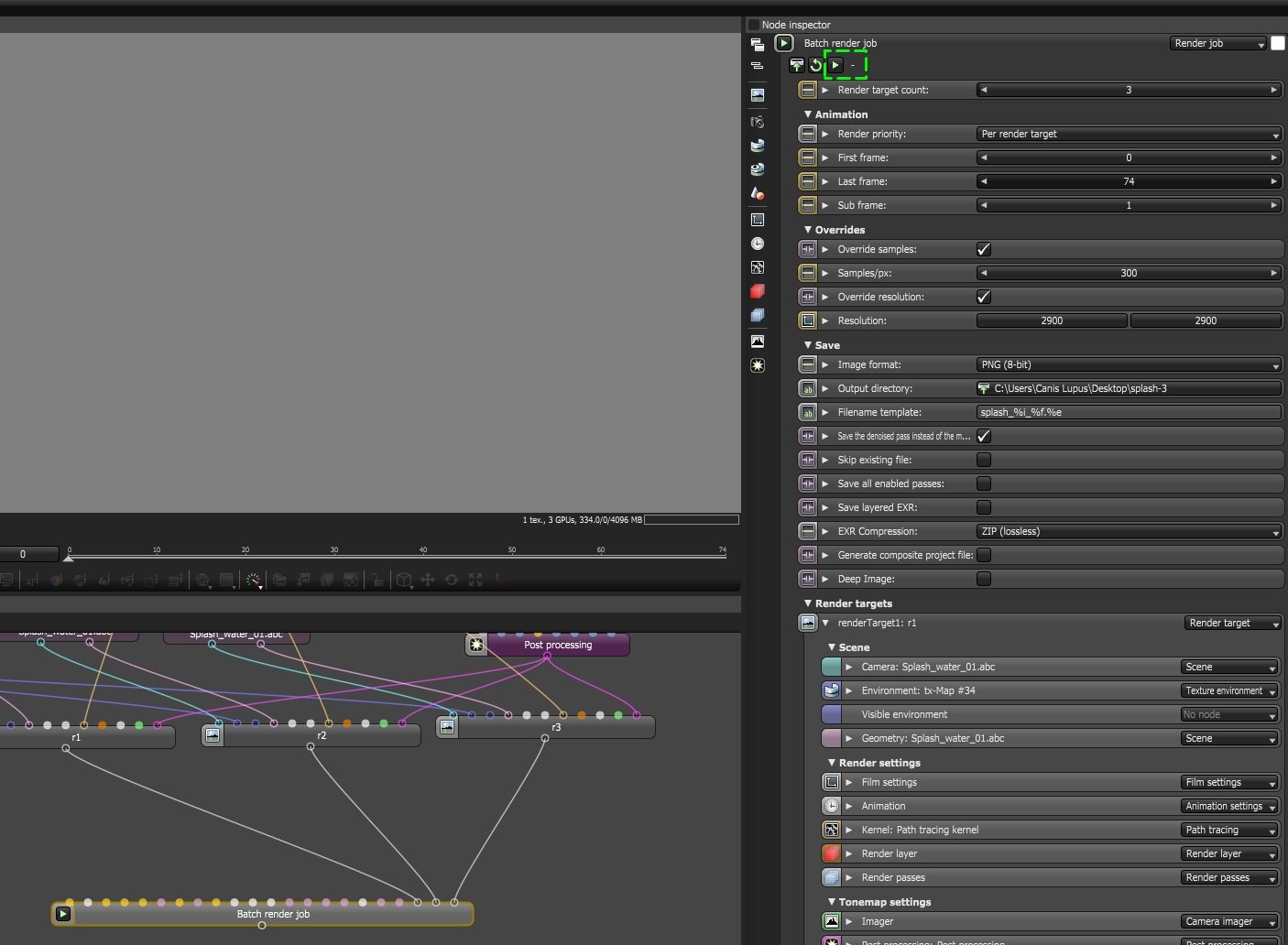Click the move arrows icon in viewport toolbar
Image resolution: width=1288 pixels, height=945 pixels.
428,580
